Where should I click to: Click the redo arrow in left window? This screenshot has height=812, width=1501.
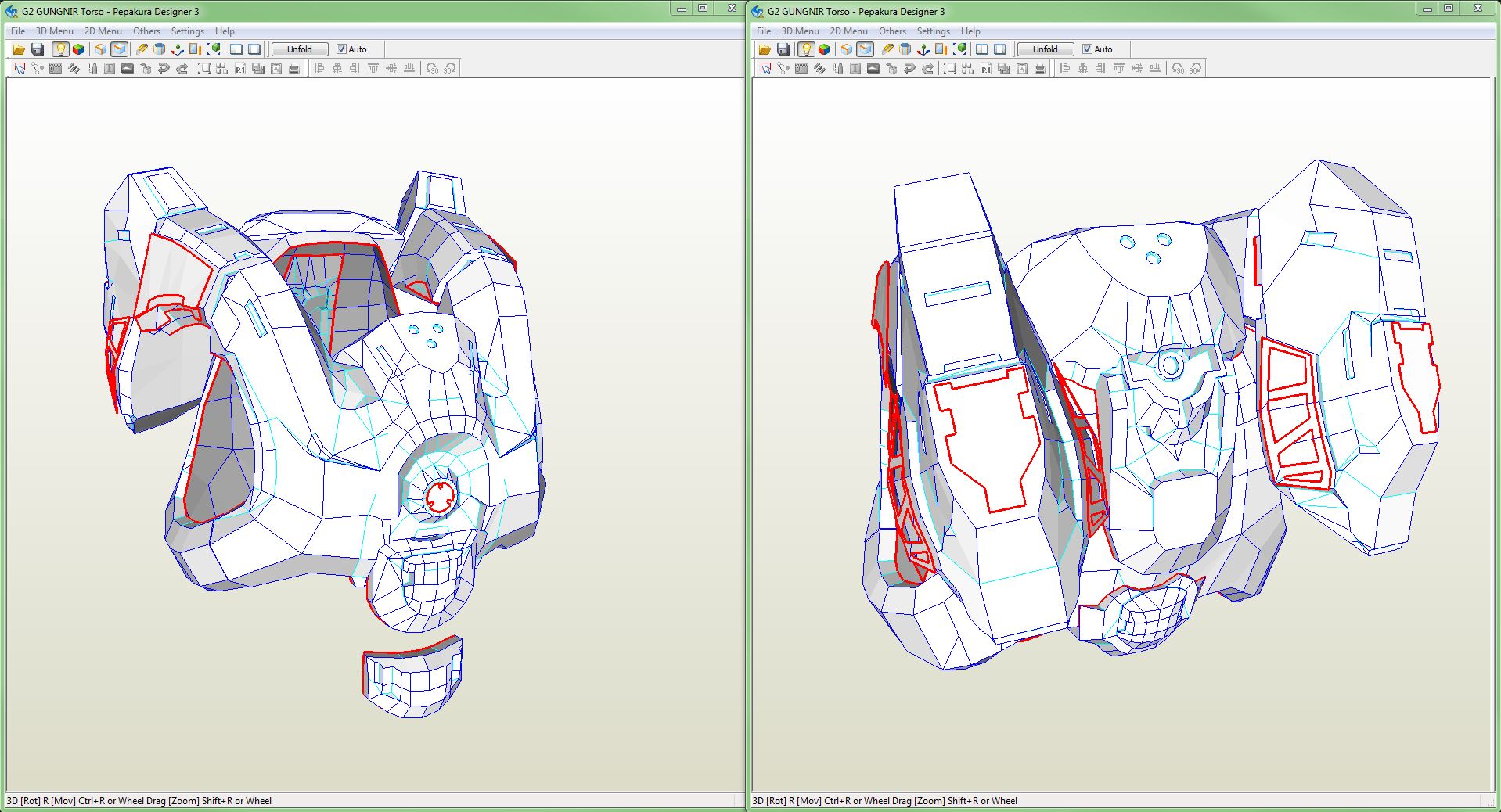click(182, 69)
